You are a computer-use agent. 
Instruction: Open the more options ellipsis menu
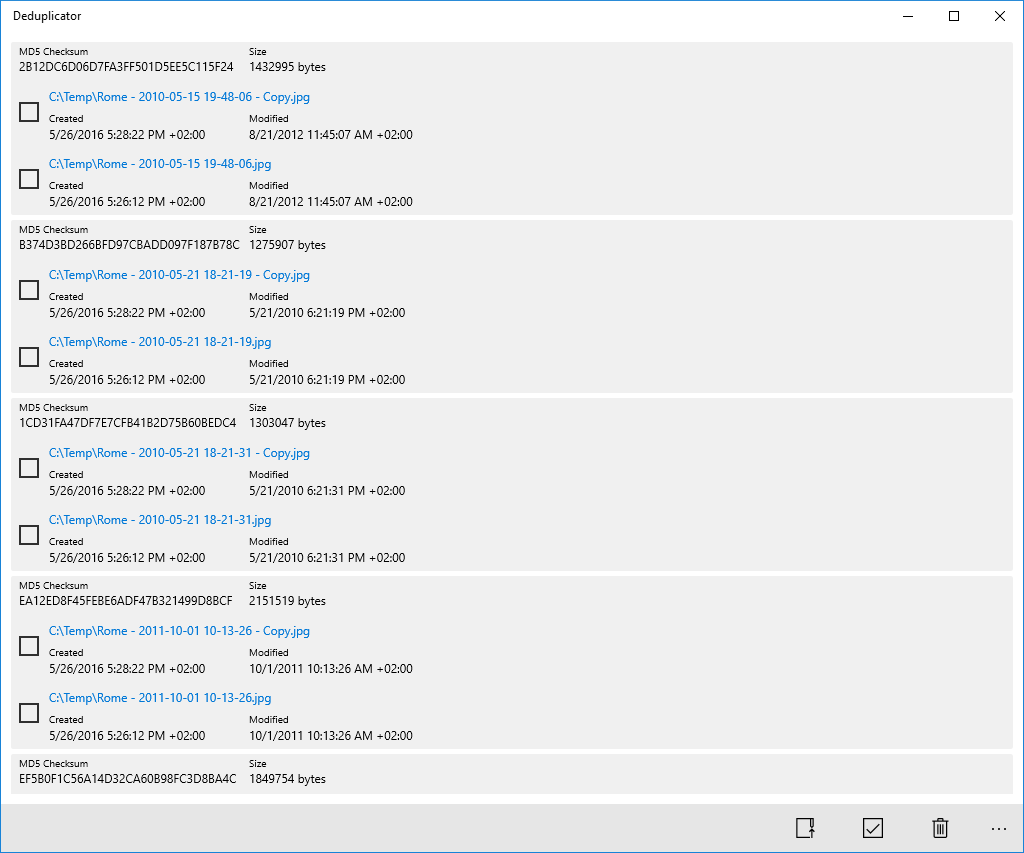pyautogui.click(x=999, y=829)
